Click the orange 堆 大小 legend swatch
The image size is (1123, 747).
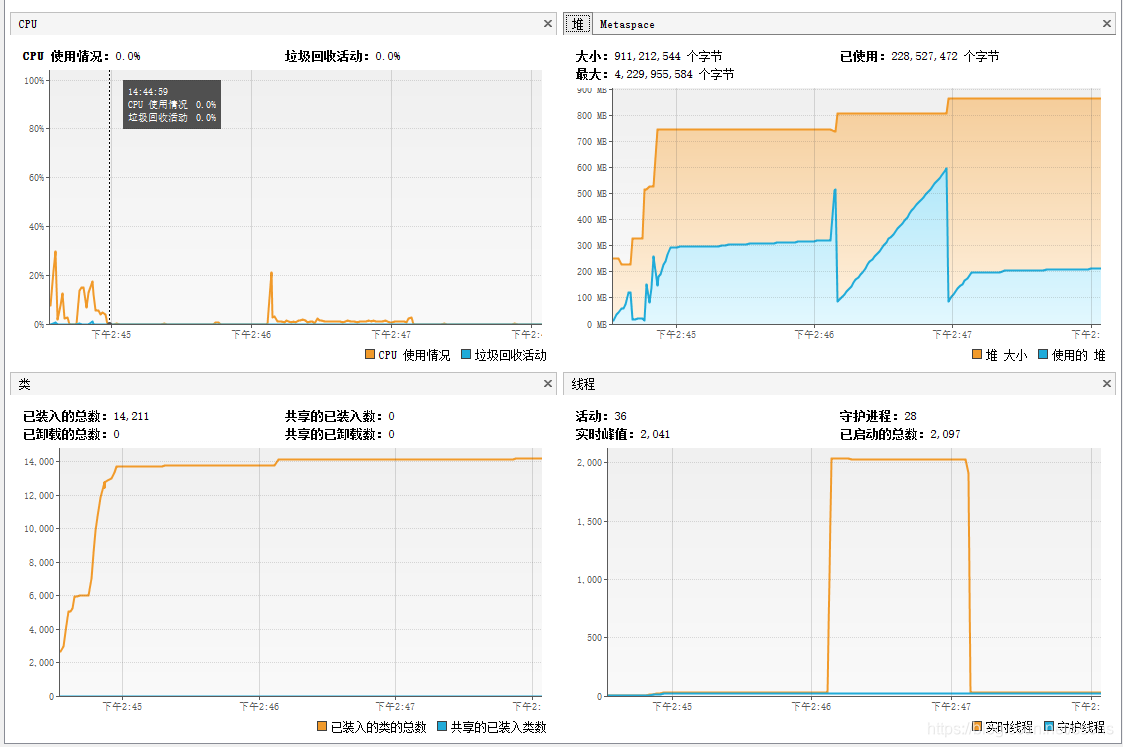(x=977, y=354)
